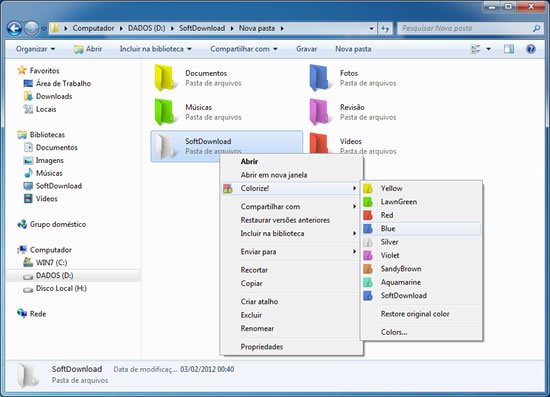Choose the Red color option

click(421, 215)
